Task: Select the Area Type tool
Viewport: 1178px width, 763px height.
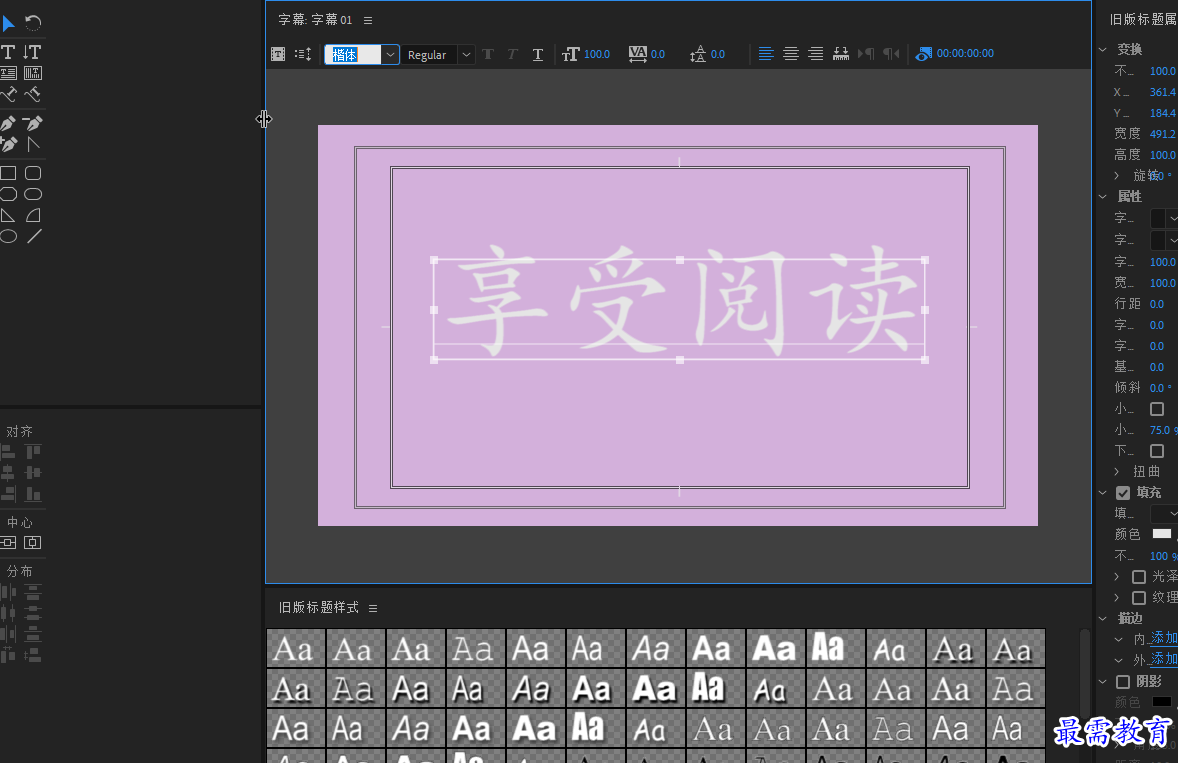Action: tap(8, 73)
